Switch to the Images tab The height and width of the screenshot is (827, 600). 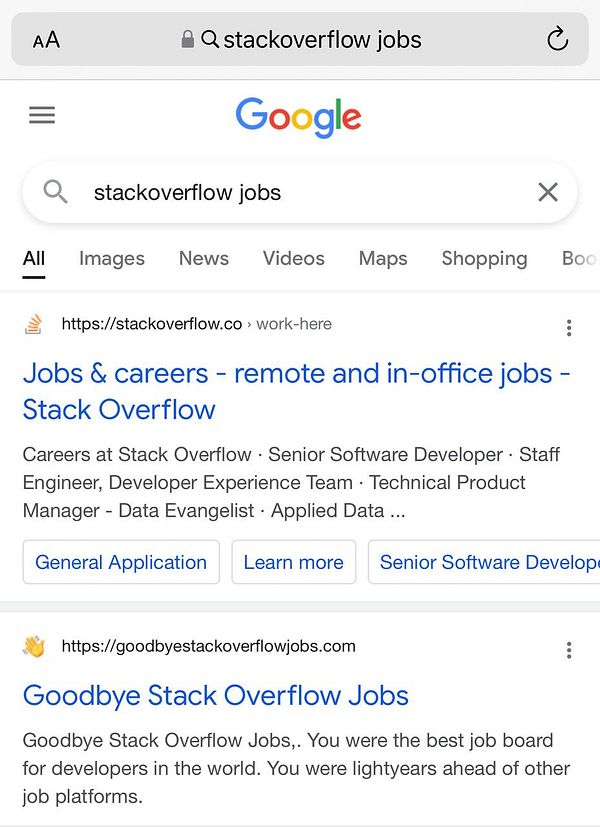112,258
